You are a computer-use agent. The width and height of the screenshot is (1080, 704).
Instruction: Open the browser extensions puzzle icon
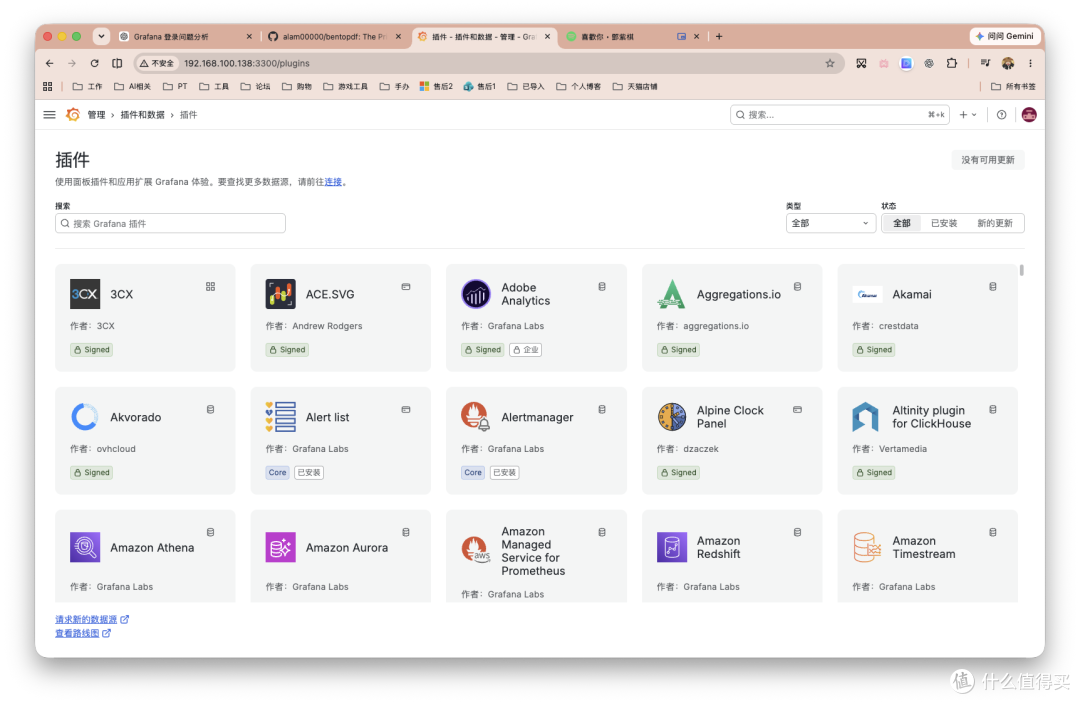[x=952, y=63]
